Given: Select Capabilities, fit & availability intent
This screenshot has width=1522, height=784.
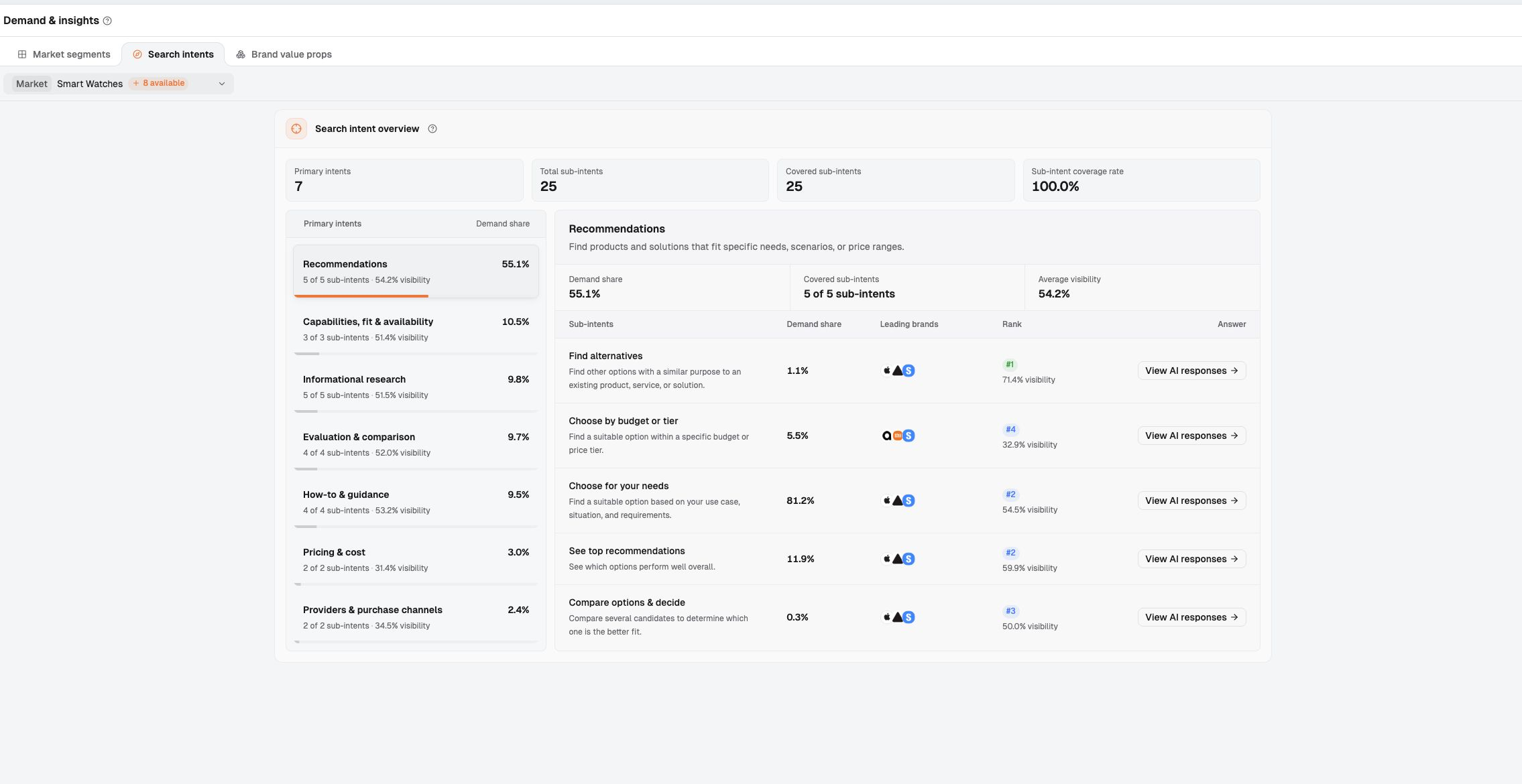Looking at the screenshot, I should (416, 329).
